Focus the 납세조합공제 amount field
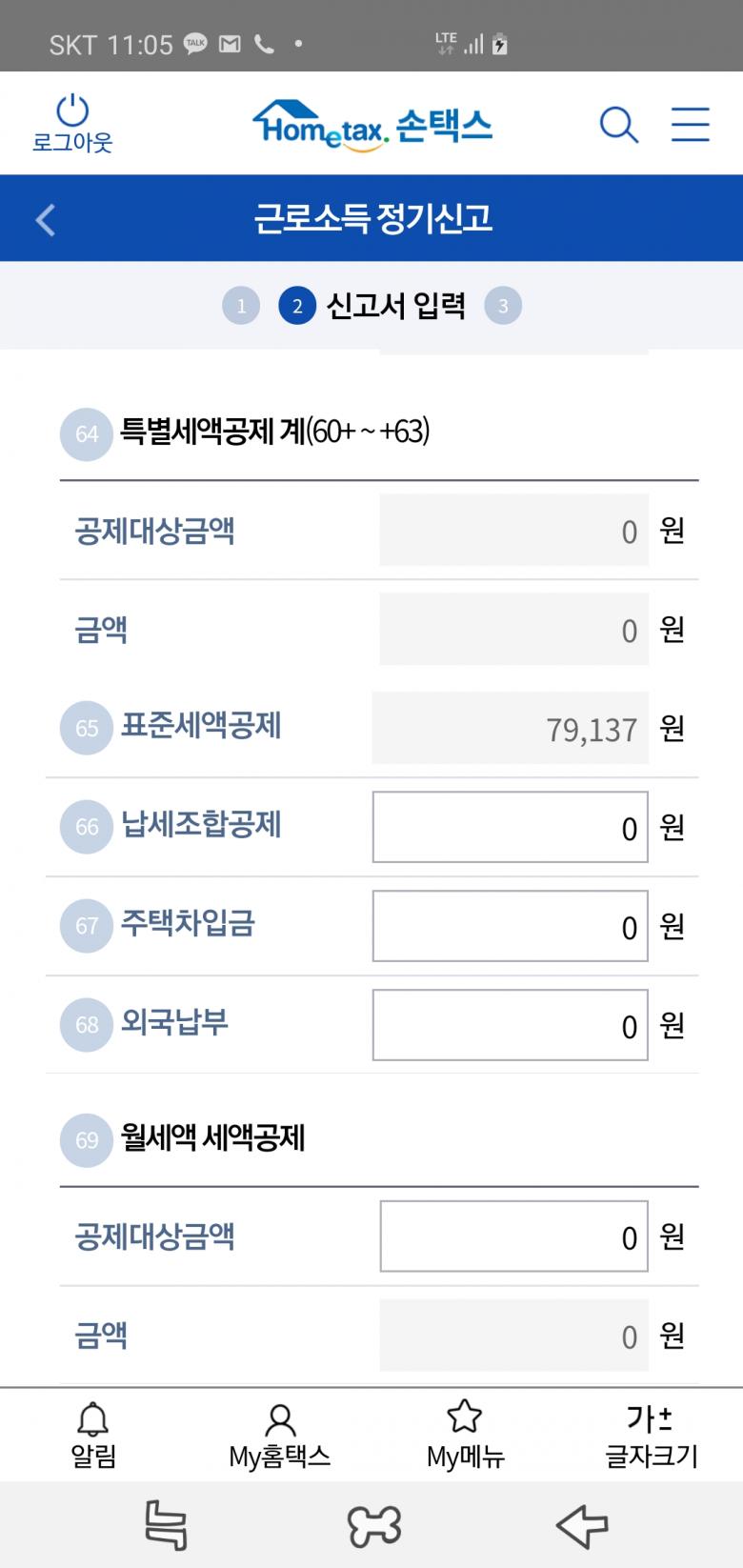The width and height of the screenshot is (743, 1568). pos(511,827)
